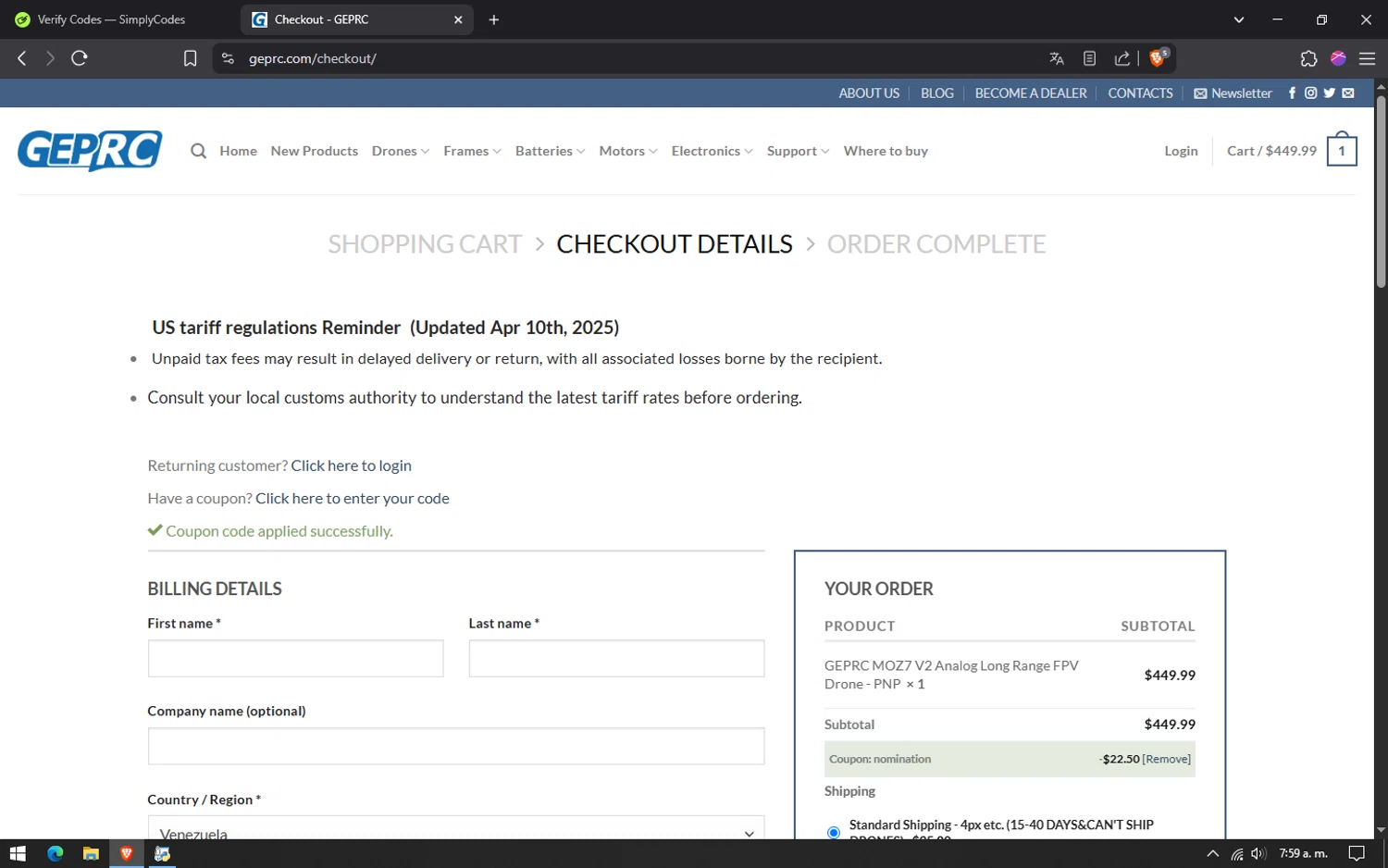Switch to Verify Codes — SimplyCodes tab
1388x868 pixels.
point(111,19)
